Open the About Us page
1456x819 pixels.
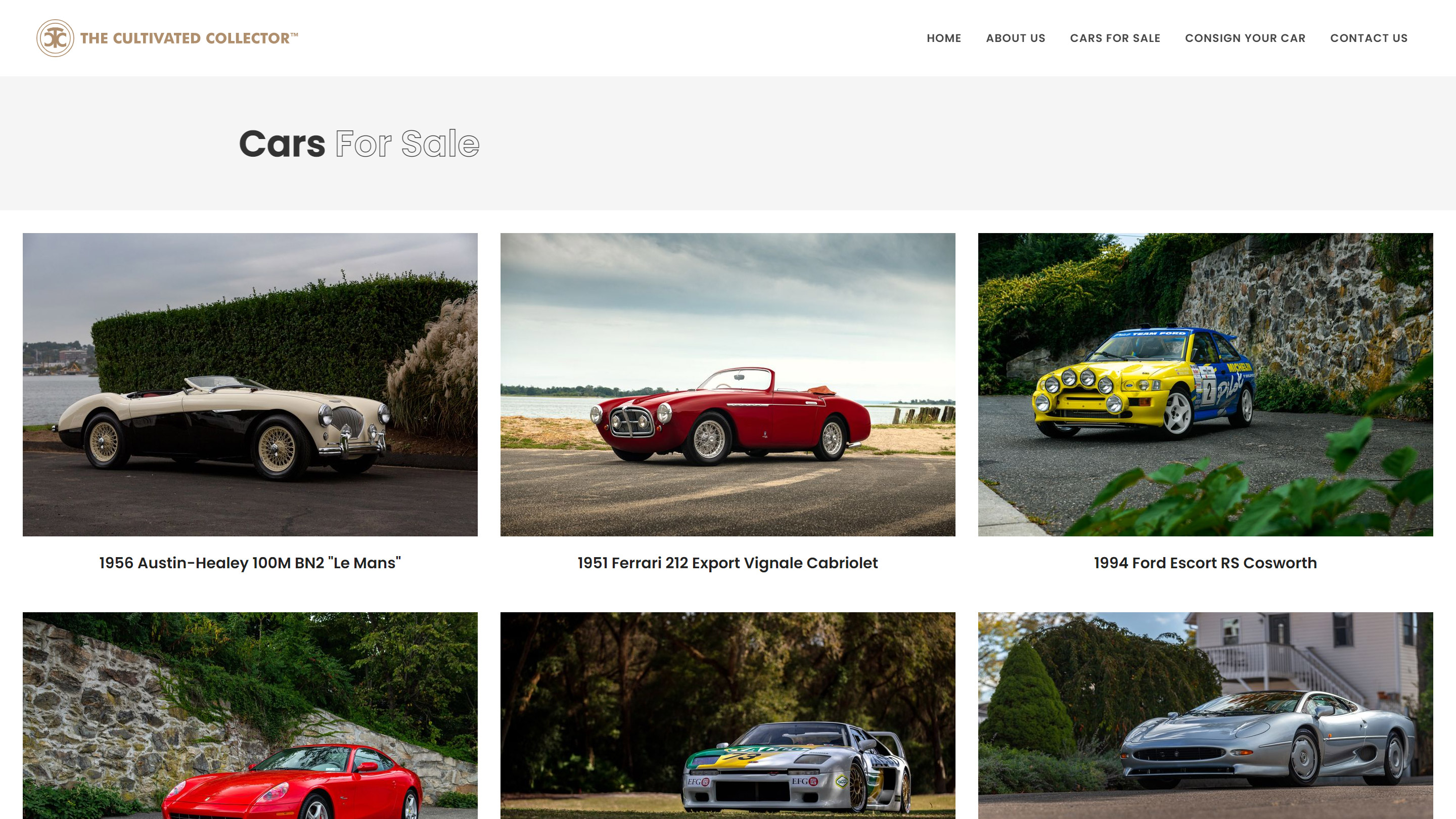tap(1015, 38)
